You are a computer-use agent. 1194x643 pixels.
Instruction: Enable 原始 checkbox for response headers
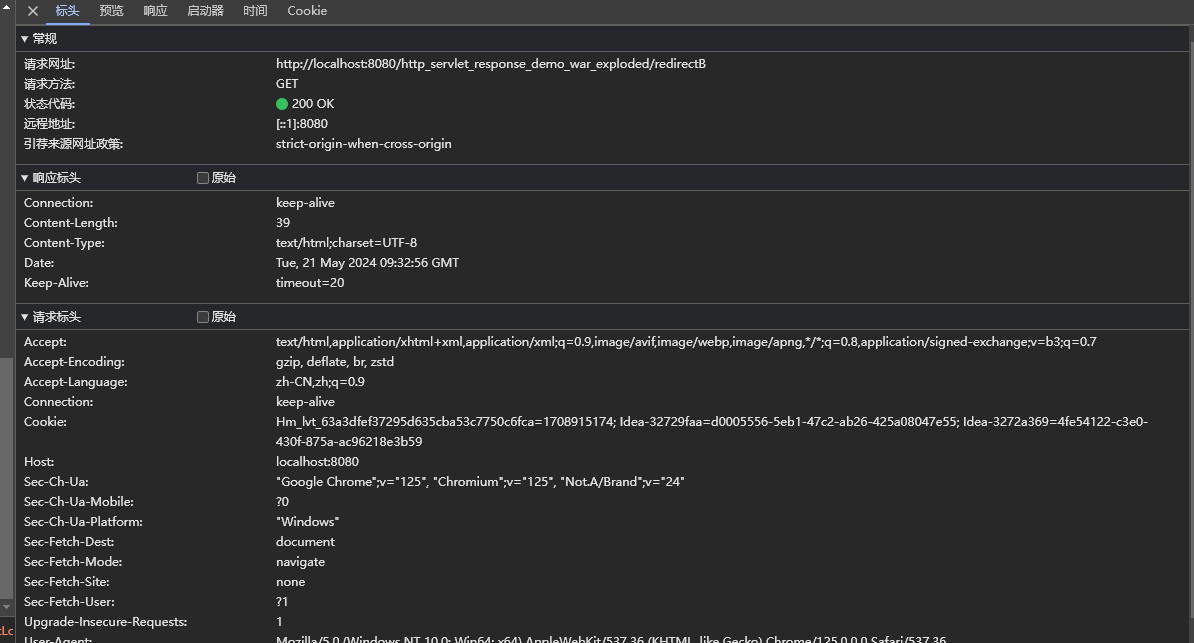[x=203, y=178]
